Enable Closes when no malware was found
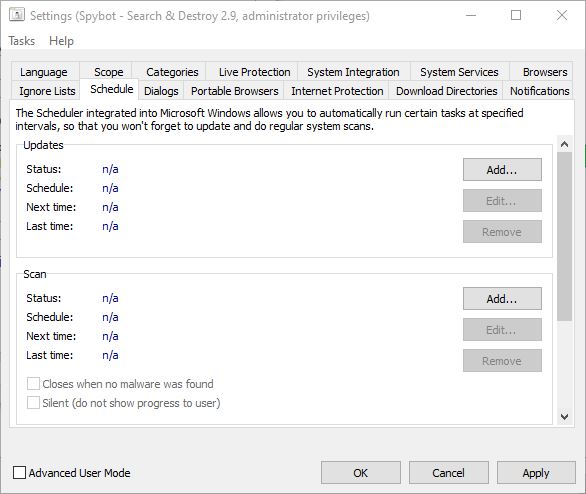Screen dimensions: 586x494 33,384
